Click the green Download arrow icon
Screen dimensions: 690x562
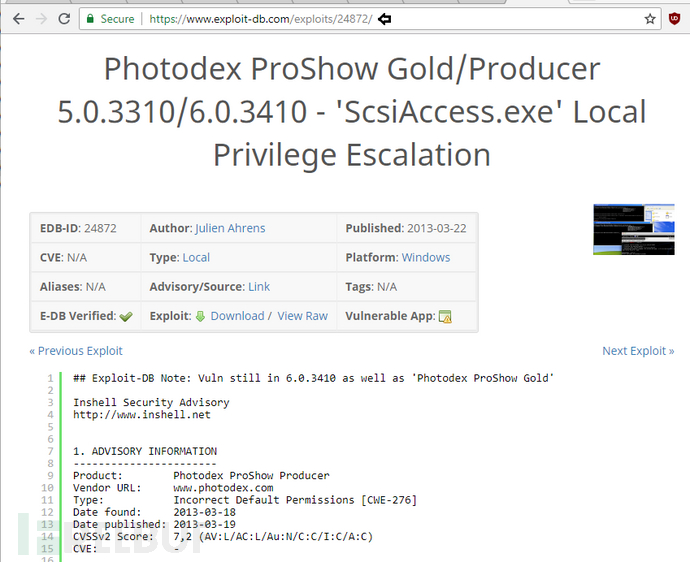tap(200, 316)
